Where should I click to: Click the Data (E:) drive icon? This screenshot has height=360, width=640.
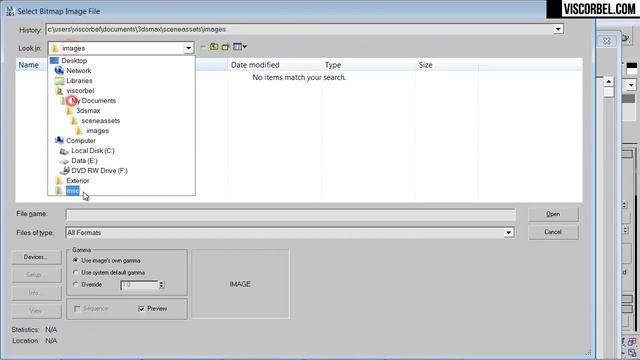[64, 161]
